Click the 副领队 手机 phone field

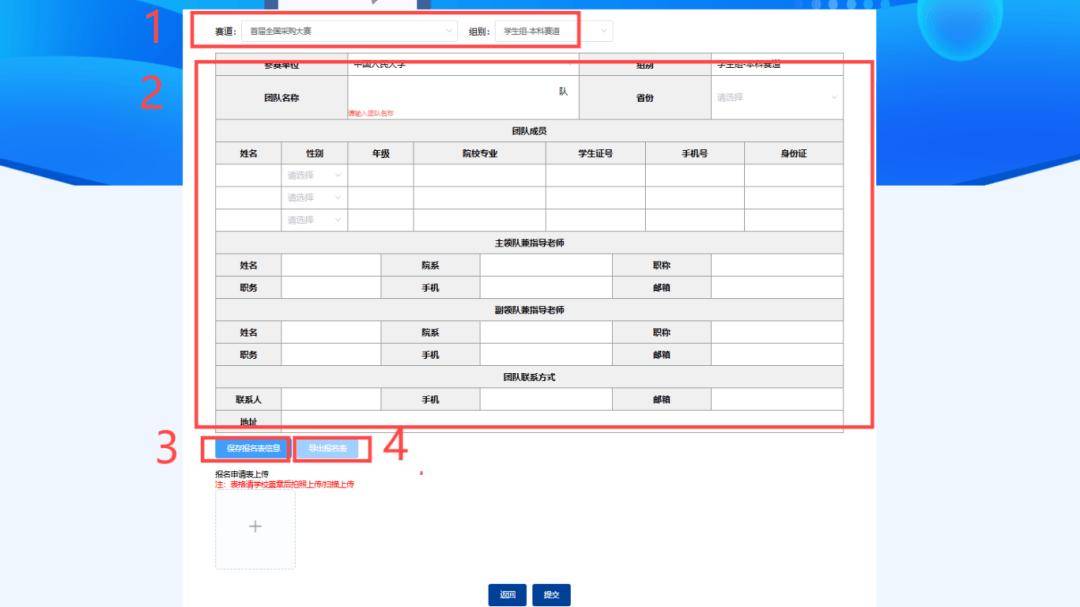(545, 356)
